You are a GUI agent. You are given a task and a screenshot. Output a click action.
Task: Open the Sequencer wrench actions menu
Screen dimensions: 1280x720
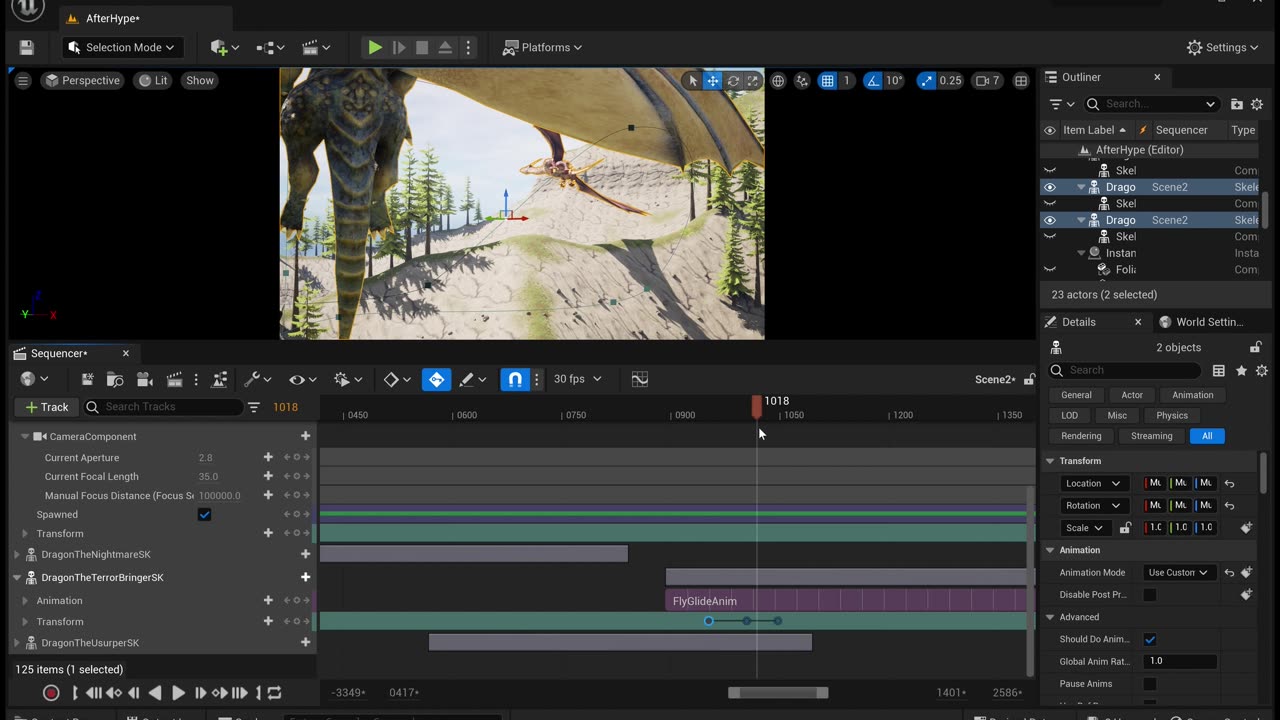[258, 379]
